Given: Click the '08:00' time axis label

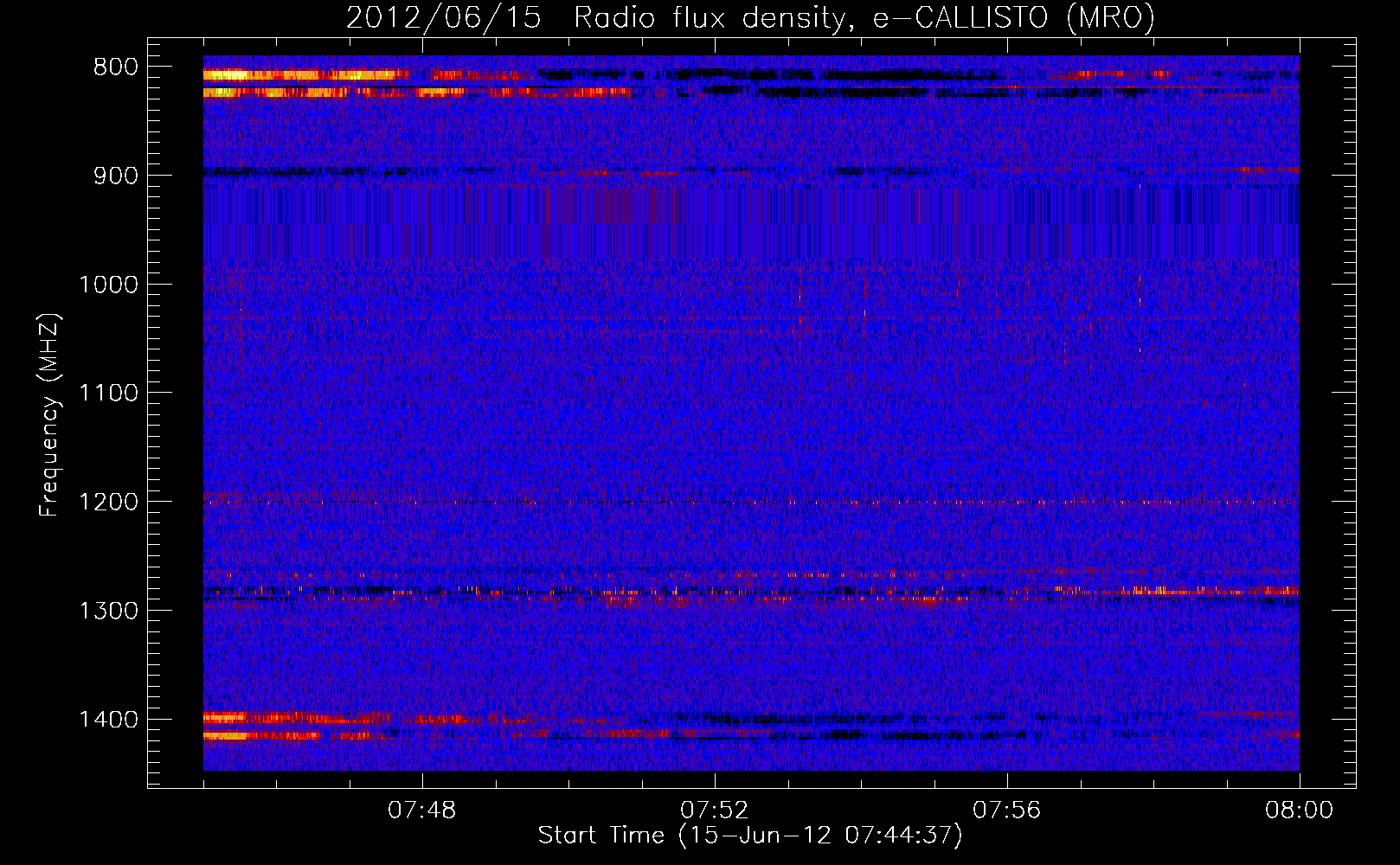Looking at the screenshot, I should pyautogui.click(x=1300, y=811).
